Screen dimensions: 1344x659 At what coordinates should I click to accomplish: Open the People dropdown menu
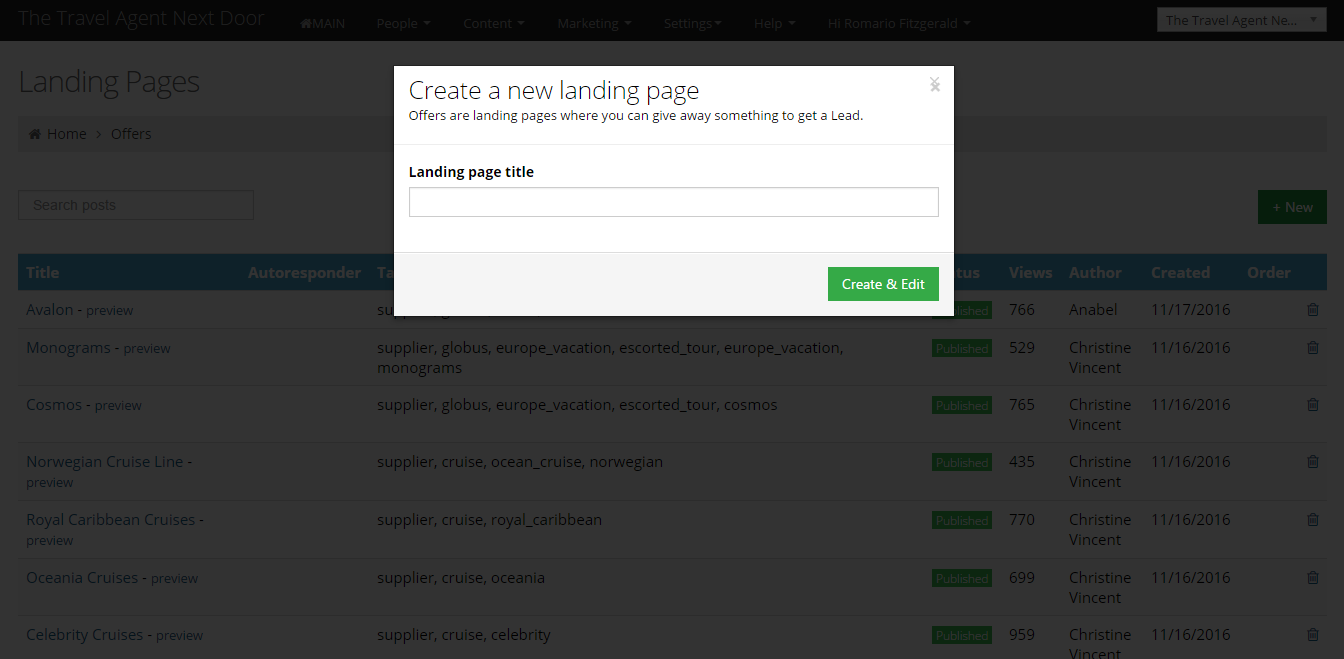point(403,24)
